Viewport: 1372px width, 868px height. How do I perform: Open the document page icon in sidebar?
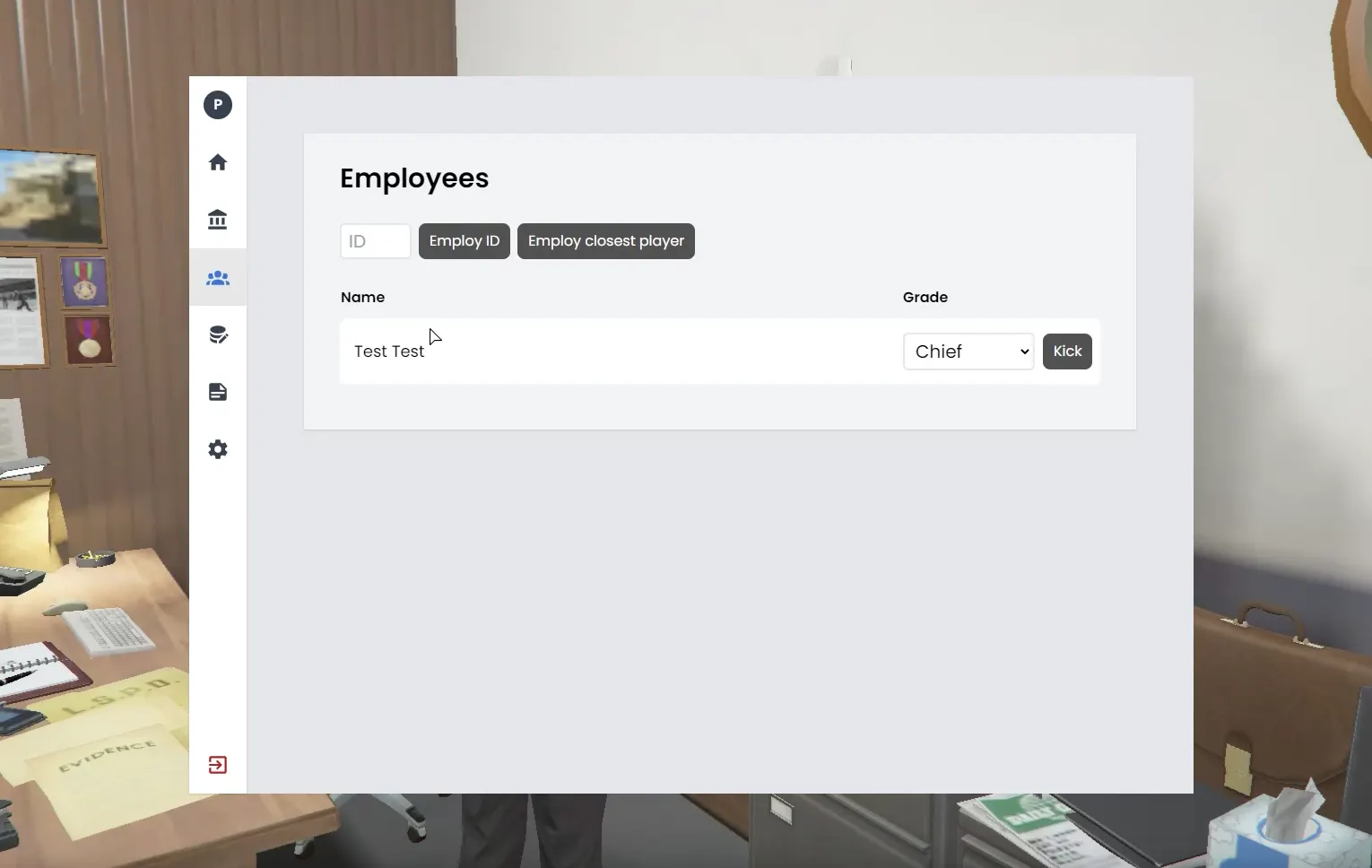[x=218, y=392]
